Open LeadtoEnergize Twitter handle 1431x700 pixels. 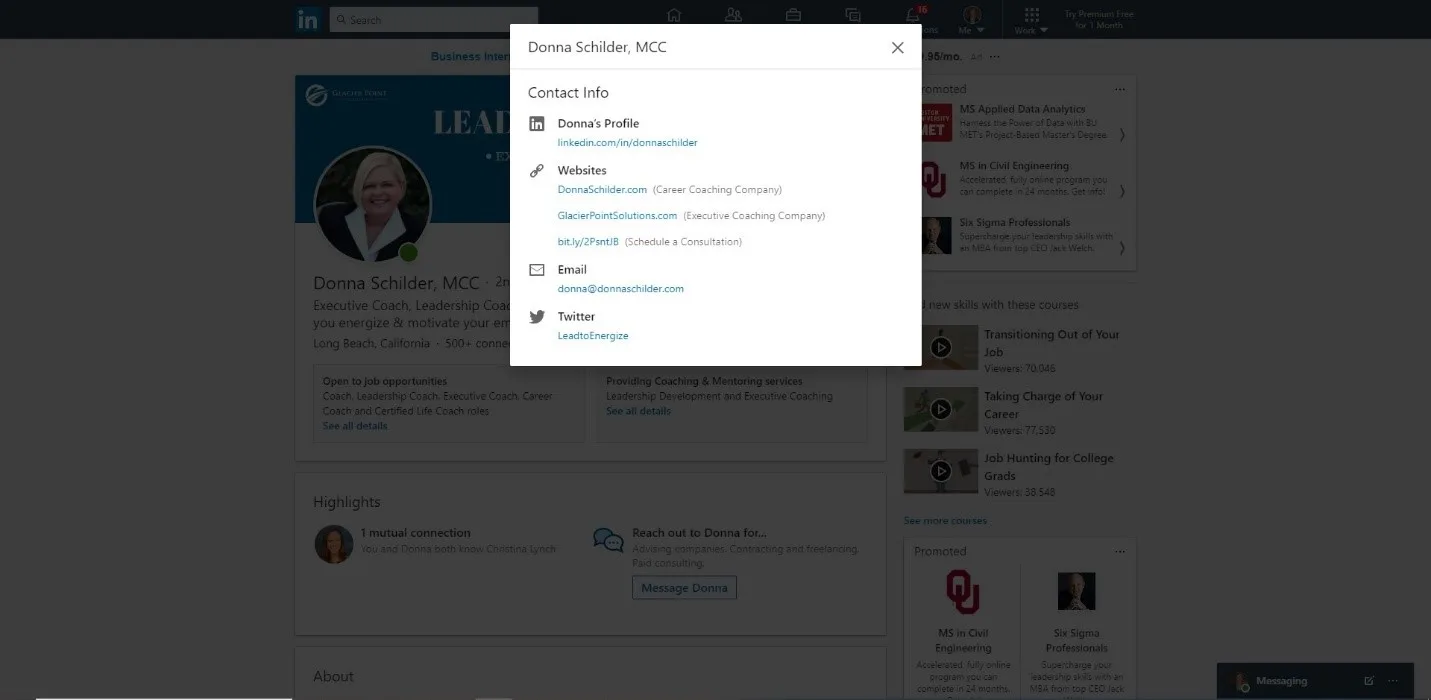pos(593,336)
